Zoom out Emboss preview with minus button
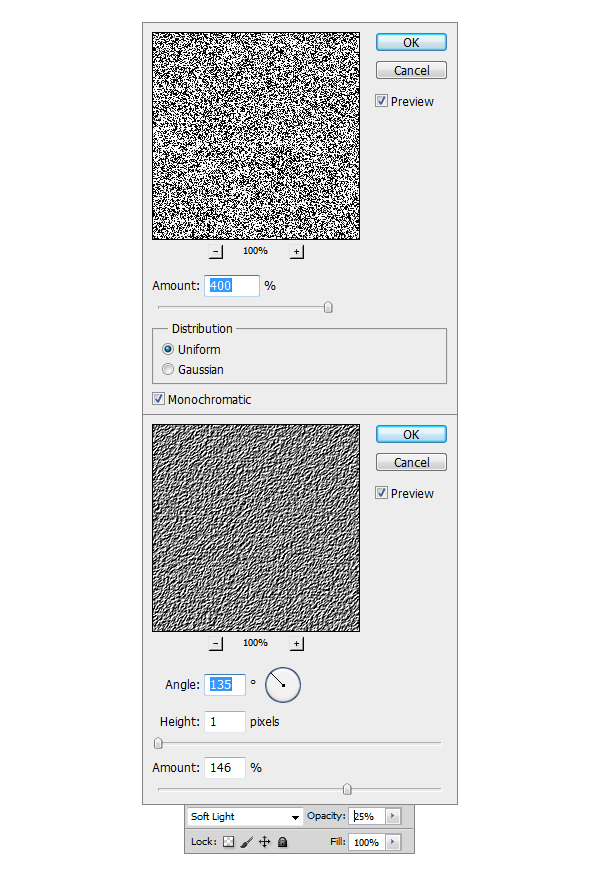 tap(216, 644)
